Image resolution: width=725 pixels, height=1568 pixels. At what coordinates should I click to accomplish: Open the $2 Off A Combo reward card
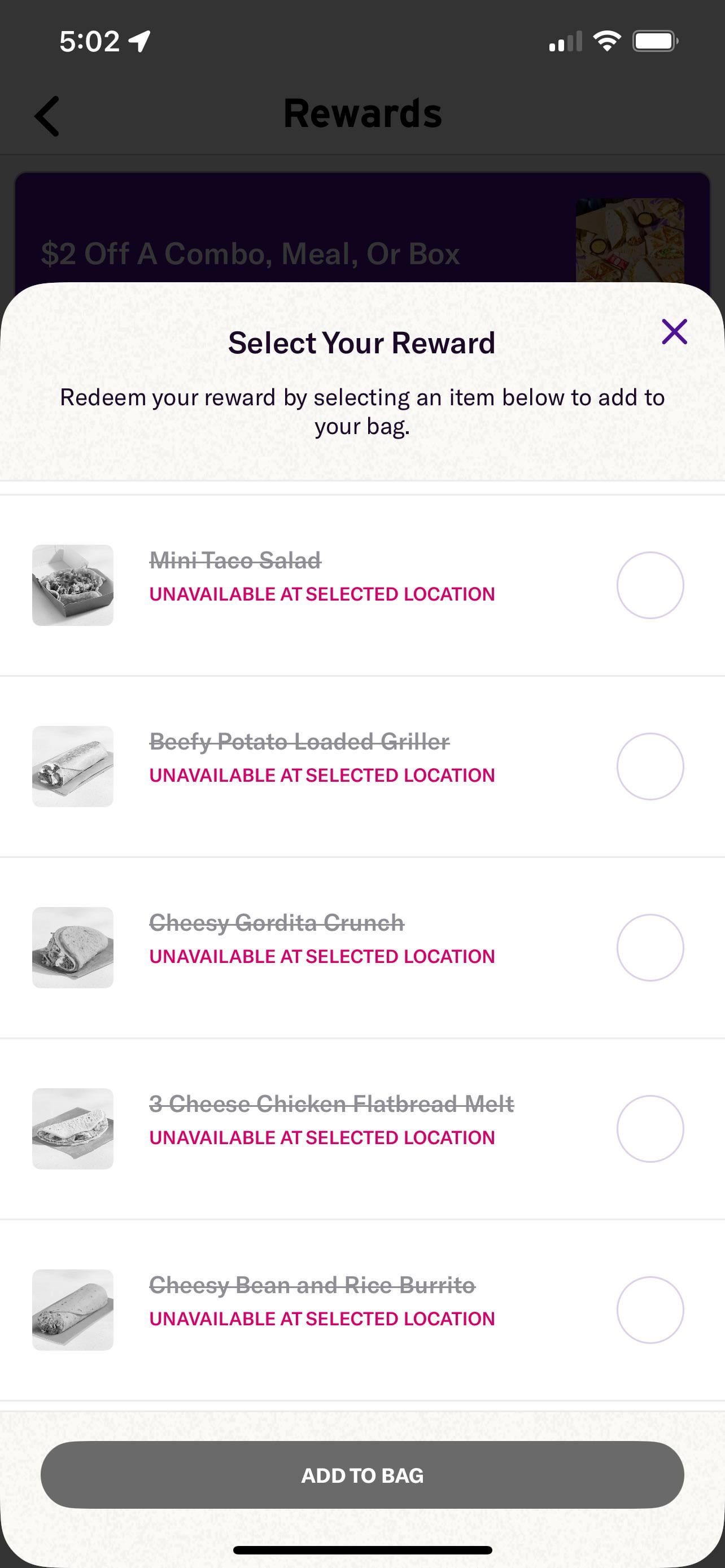(x=250, y=253)
